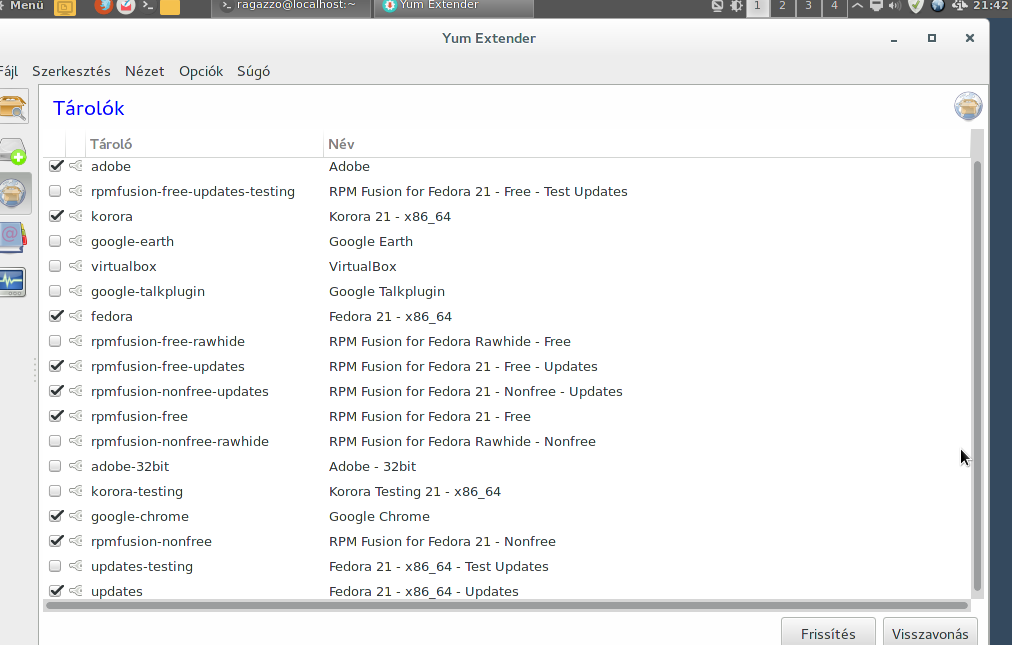Select 'RPM Fusion for Fedora 21 - Nonfree'
Screen dimensions: 1012x645
(x=442, y=541)
